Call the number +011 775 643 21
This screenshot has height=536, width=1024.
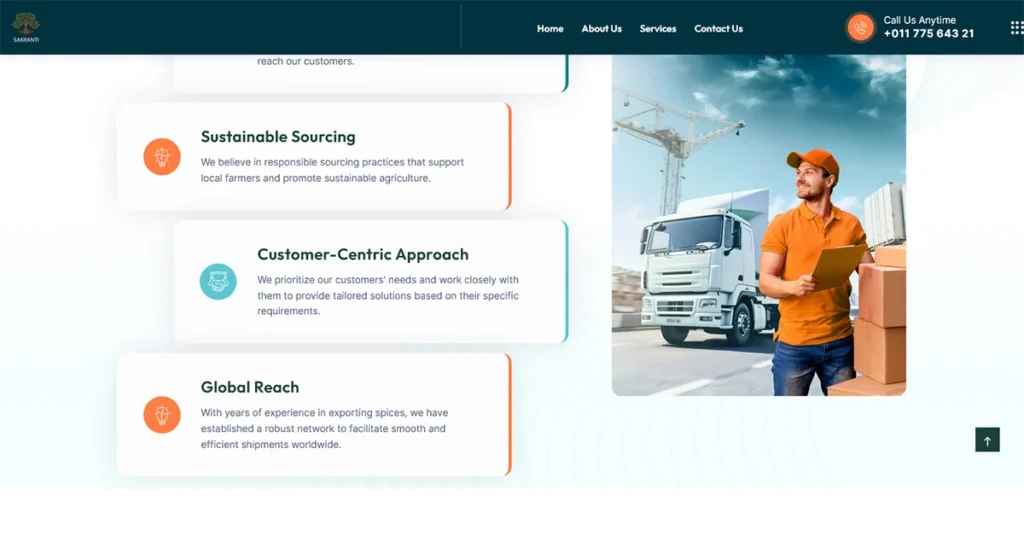929,33
